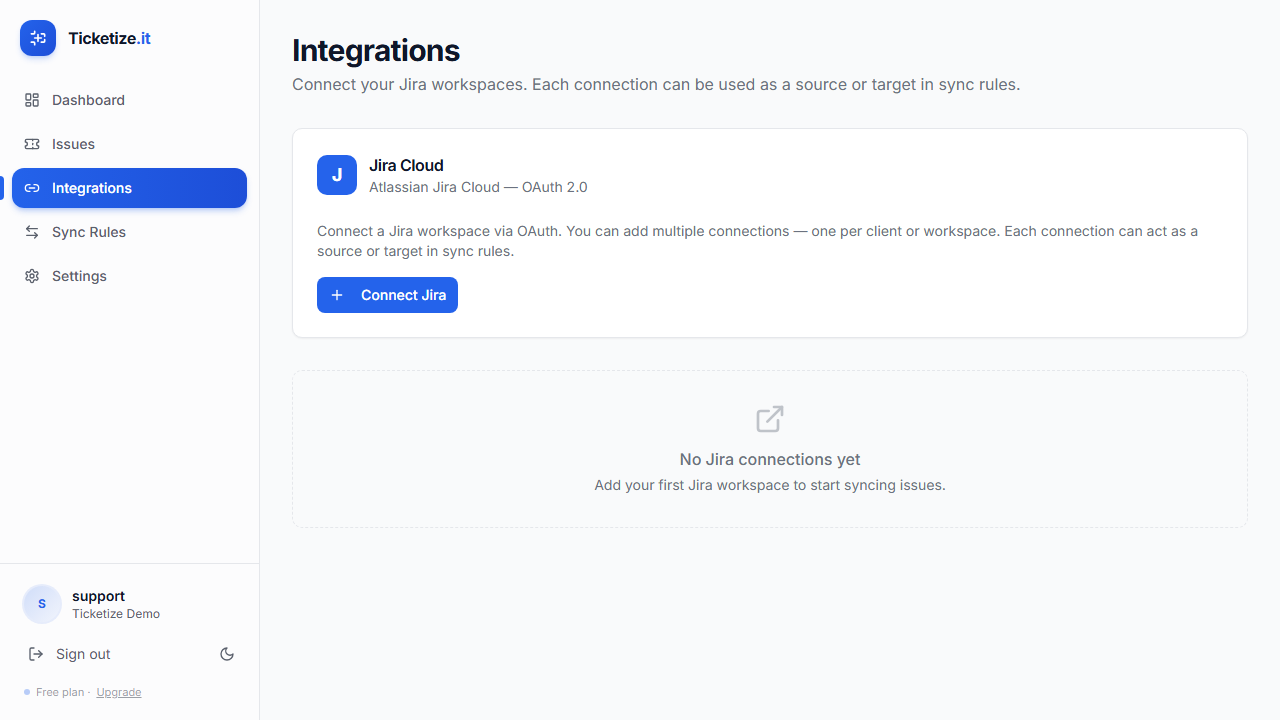Image resolution: width=1280 pixels, height=720 pixels.
Task: Click the Ticketize Demo workspace name
Action: pyautogui.click(x=116, y=614)
